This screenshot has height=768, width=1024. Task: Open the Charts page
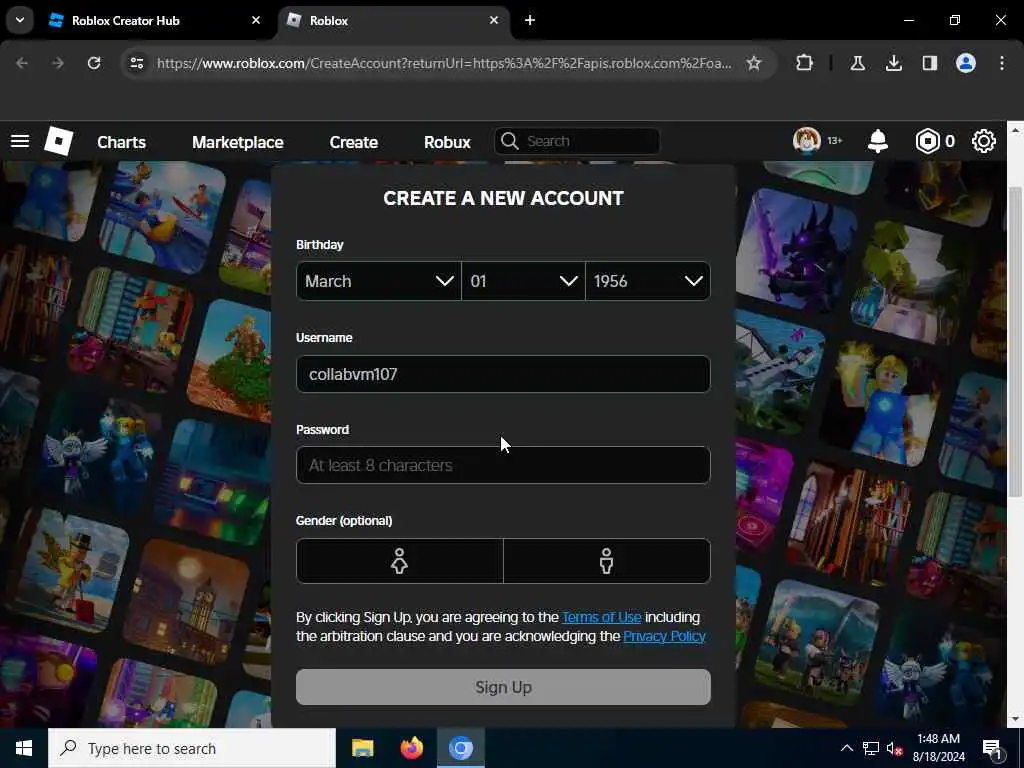point(121,142)
